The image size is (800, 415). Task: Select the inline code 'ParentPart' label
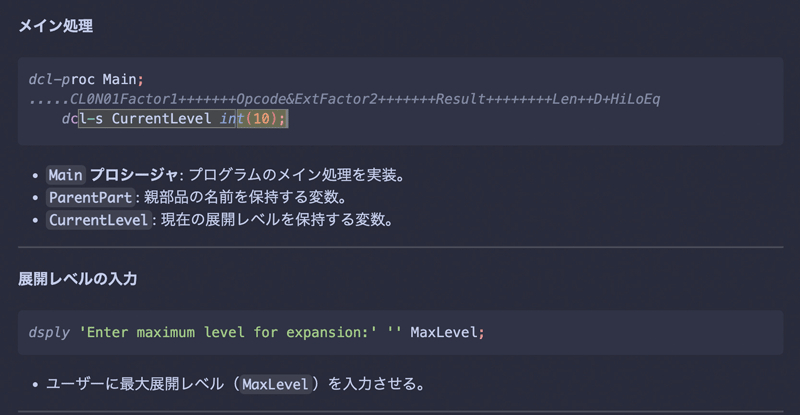point(90,198)
